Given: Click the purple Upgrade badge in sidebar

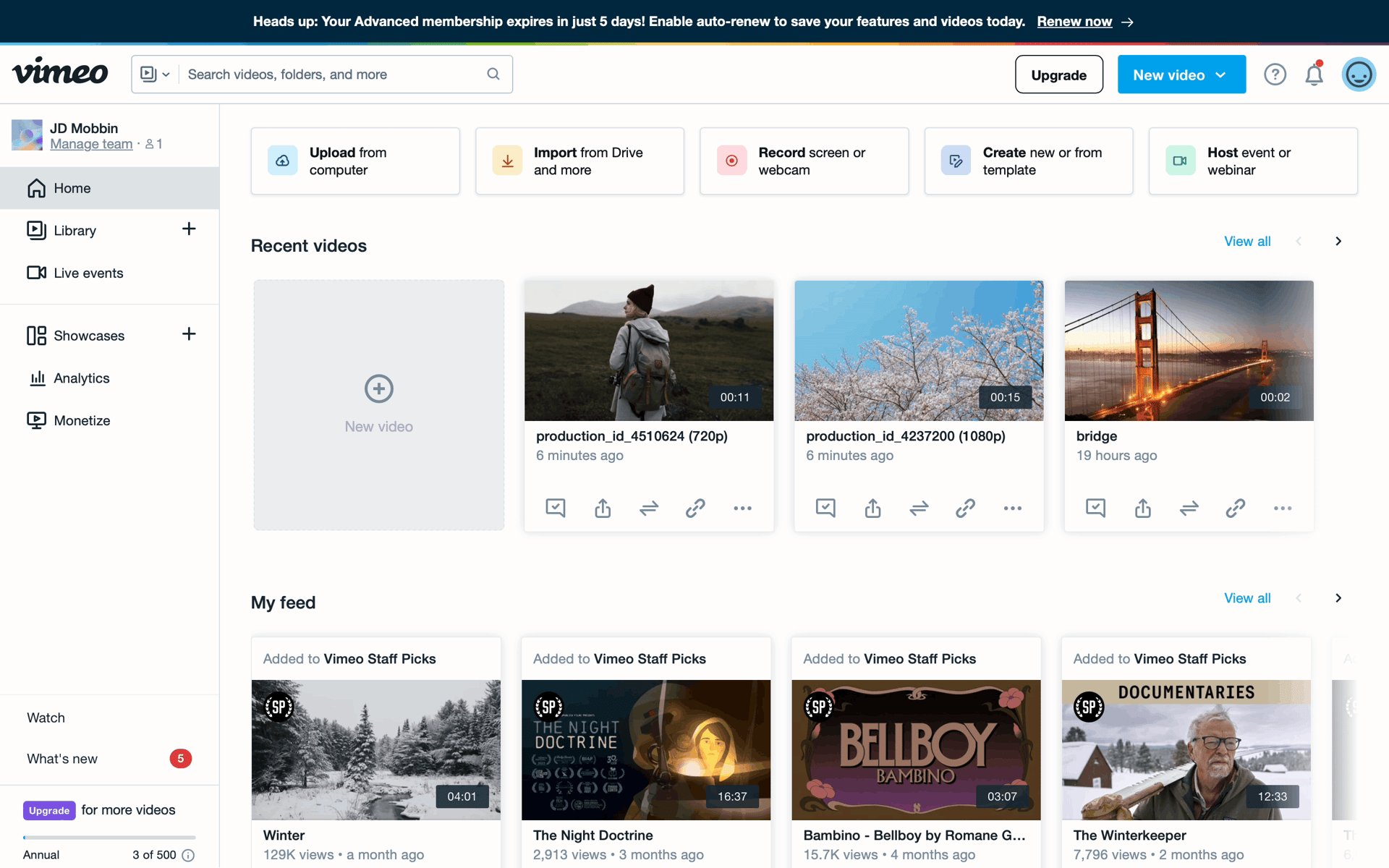Looking at the screenshot, I should pos(49,810).
